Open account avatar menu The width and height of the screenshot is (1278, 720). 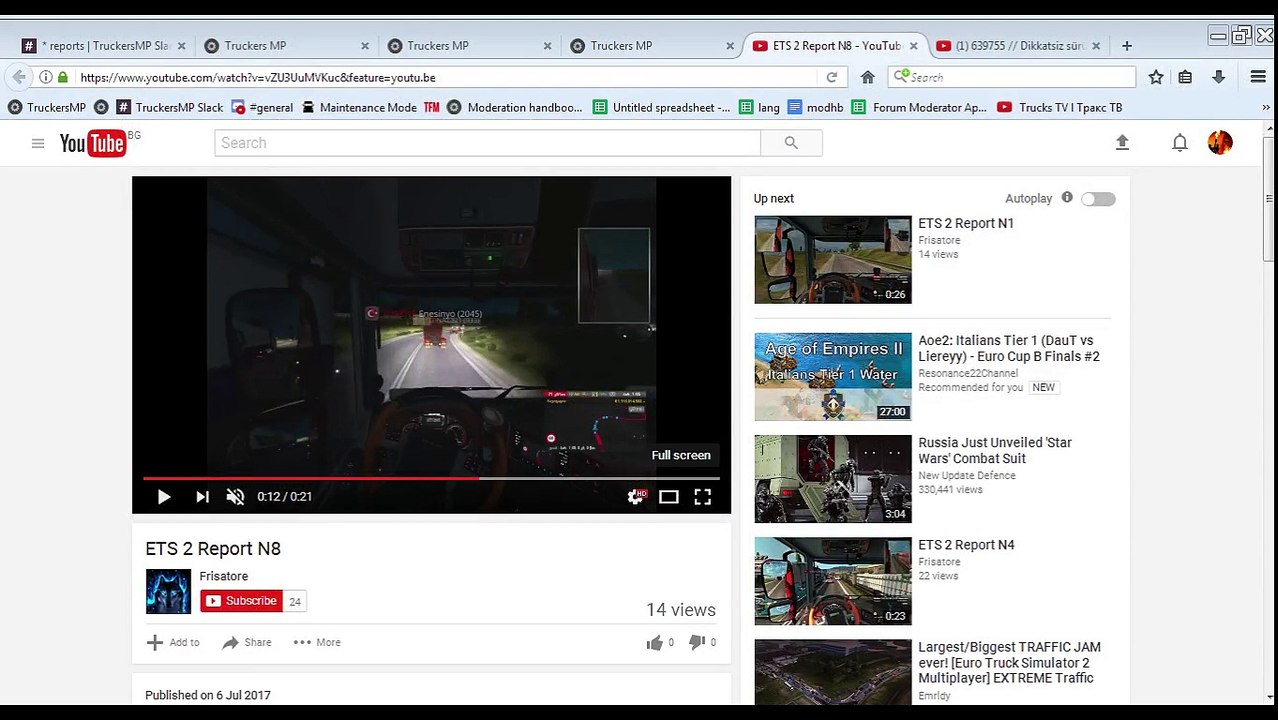point(1220,143)
